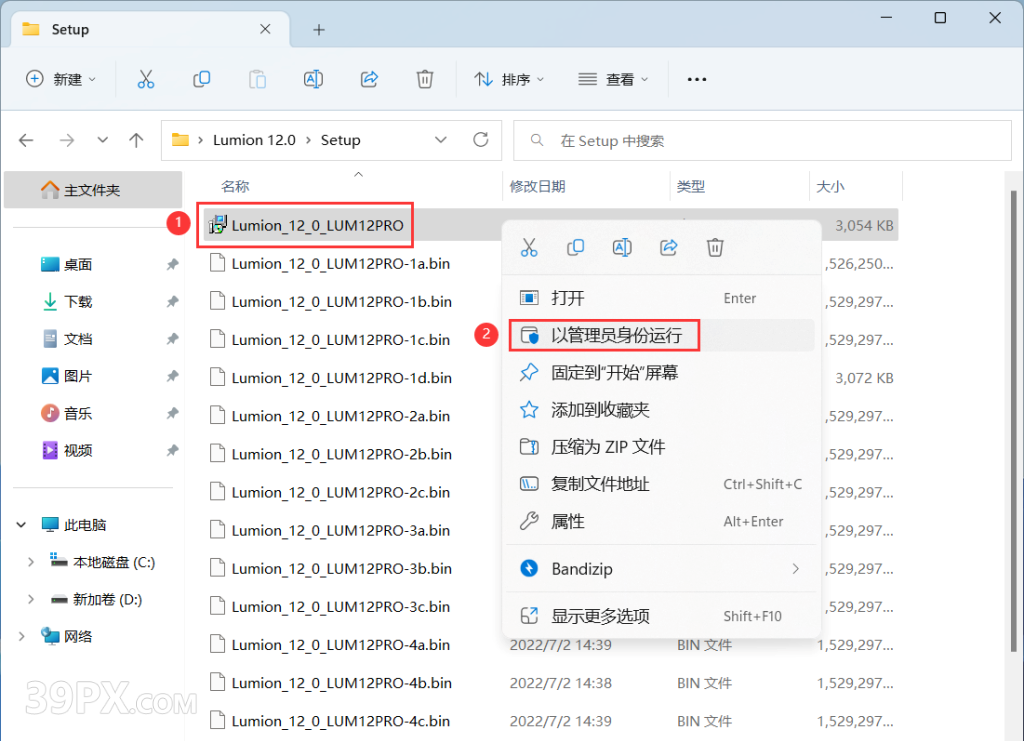This screenshot has height=741, width=1024.
Task: Click the Back navigation arrow
Action: [x=26, y=140]
